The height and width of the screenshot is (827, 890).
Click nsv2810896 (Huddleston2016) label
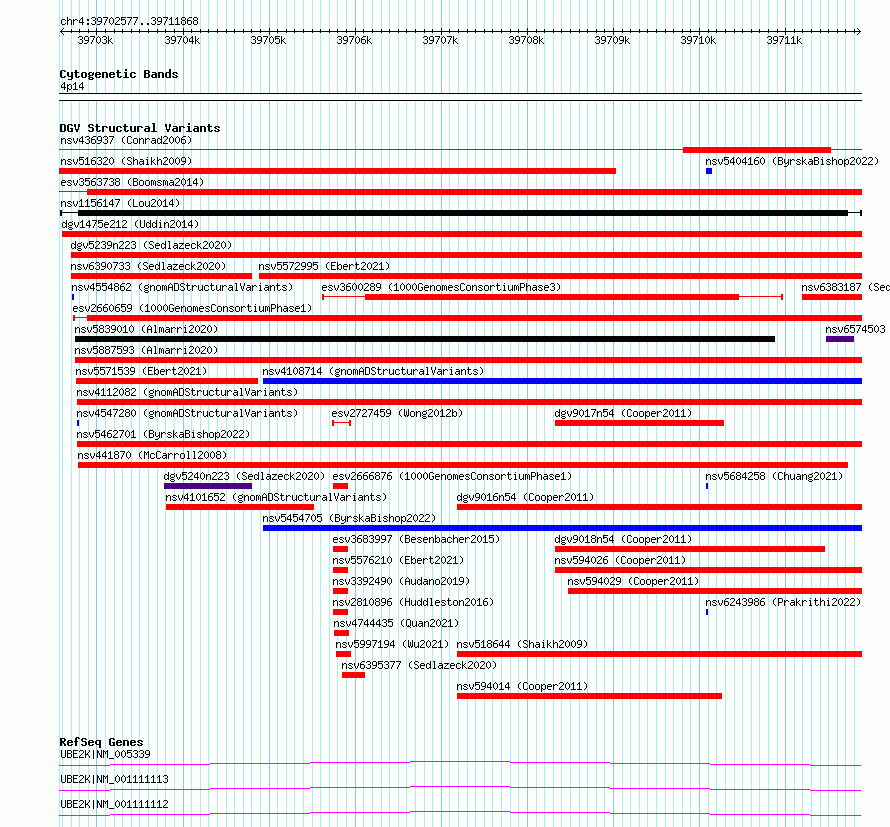point(413,602)
